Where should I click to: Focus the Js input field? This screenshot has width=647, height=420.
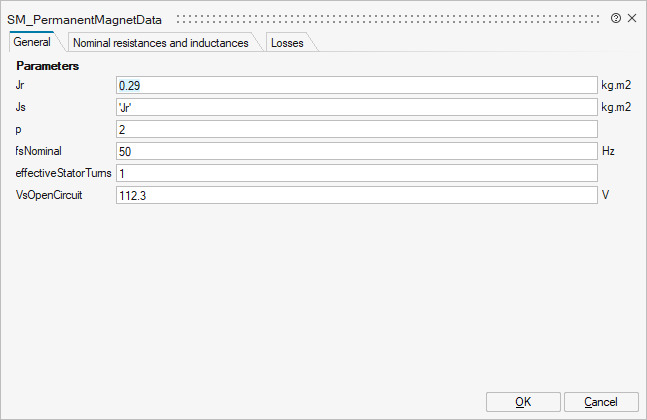point(357,108)
